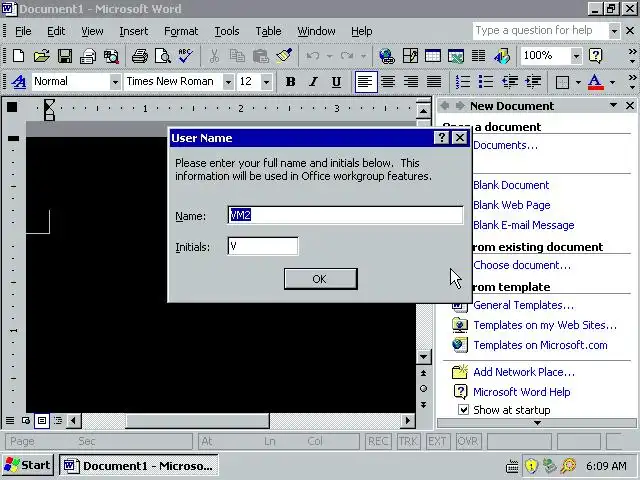Image resolution: width=640 pixels, height=480 pixels.
Task: Open the Edit menu
Action: coord(56,31)
